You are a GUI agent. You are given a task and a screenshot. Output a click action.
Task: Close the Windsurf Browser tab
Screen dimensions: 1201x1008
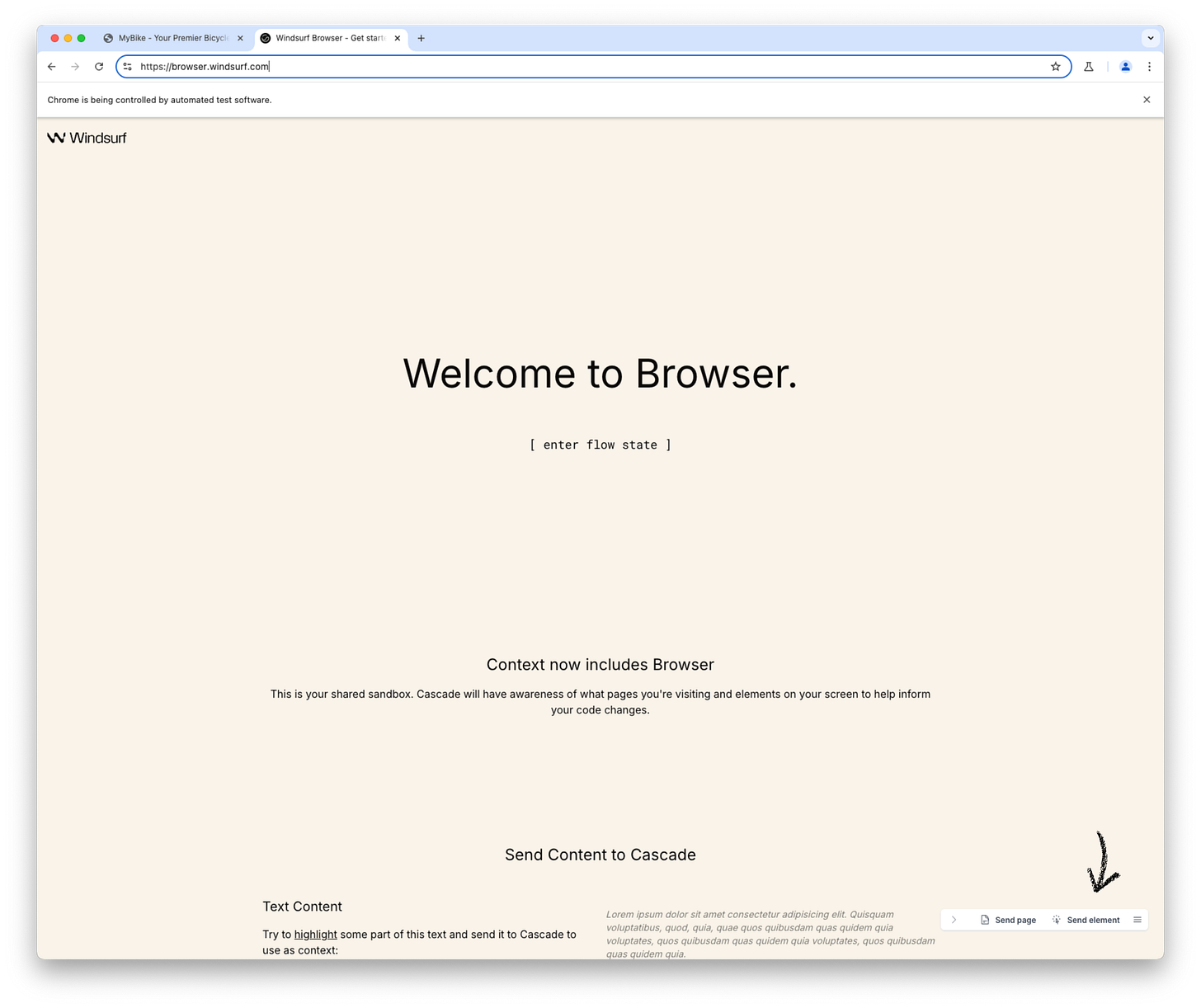397,38
